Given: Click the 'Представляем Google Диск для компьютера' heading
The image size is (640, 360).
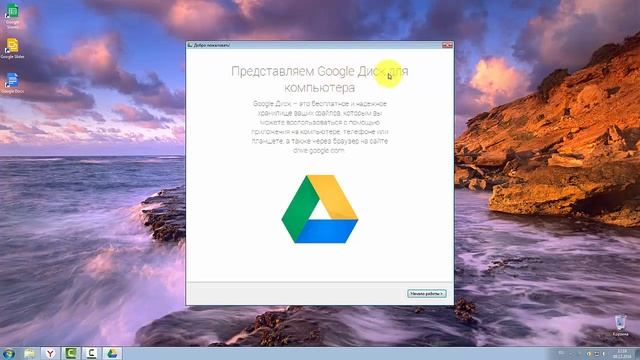Looking at the screenshot, I should pyautogui.click(x=320, y=79).
